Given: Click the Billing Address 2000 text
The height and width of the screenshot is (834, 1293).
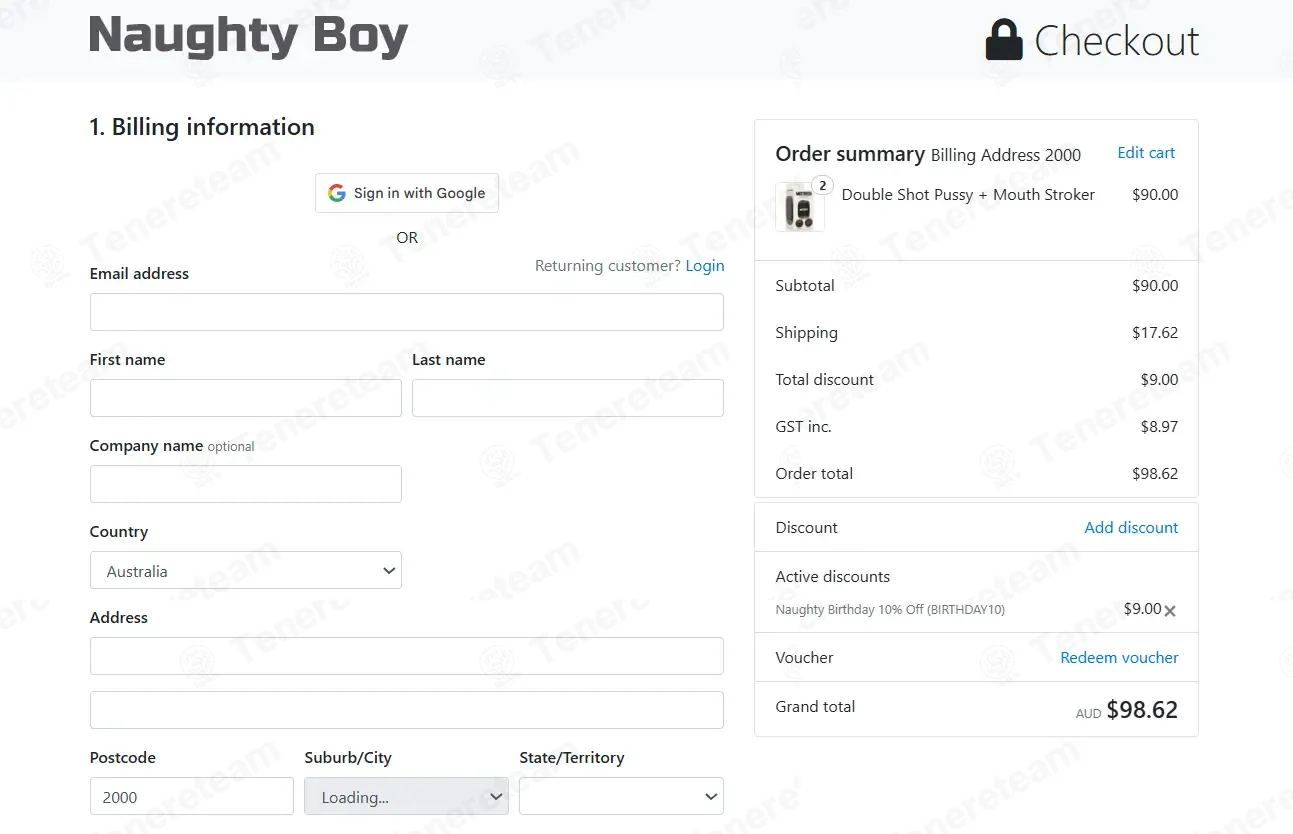Looking at the screenshot, I should tap(1006, 155).
